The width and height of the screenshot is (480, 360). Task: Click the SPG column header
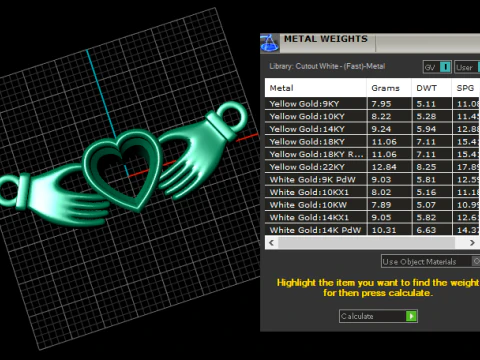click(466, 88)
